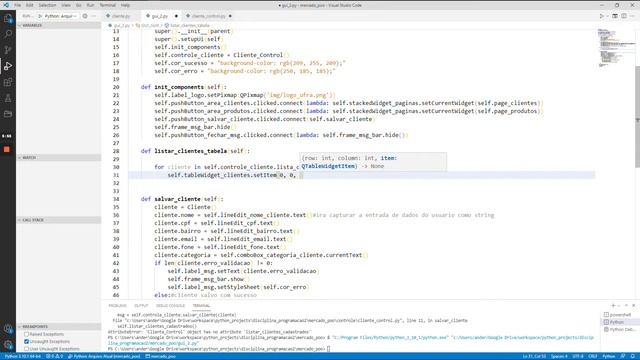Collapse the BREAKPOINTS section

coord(59,327)
